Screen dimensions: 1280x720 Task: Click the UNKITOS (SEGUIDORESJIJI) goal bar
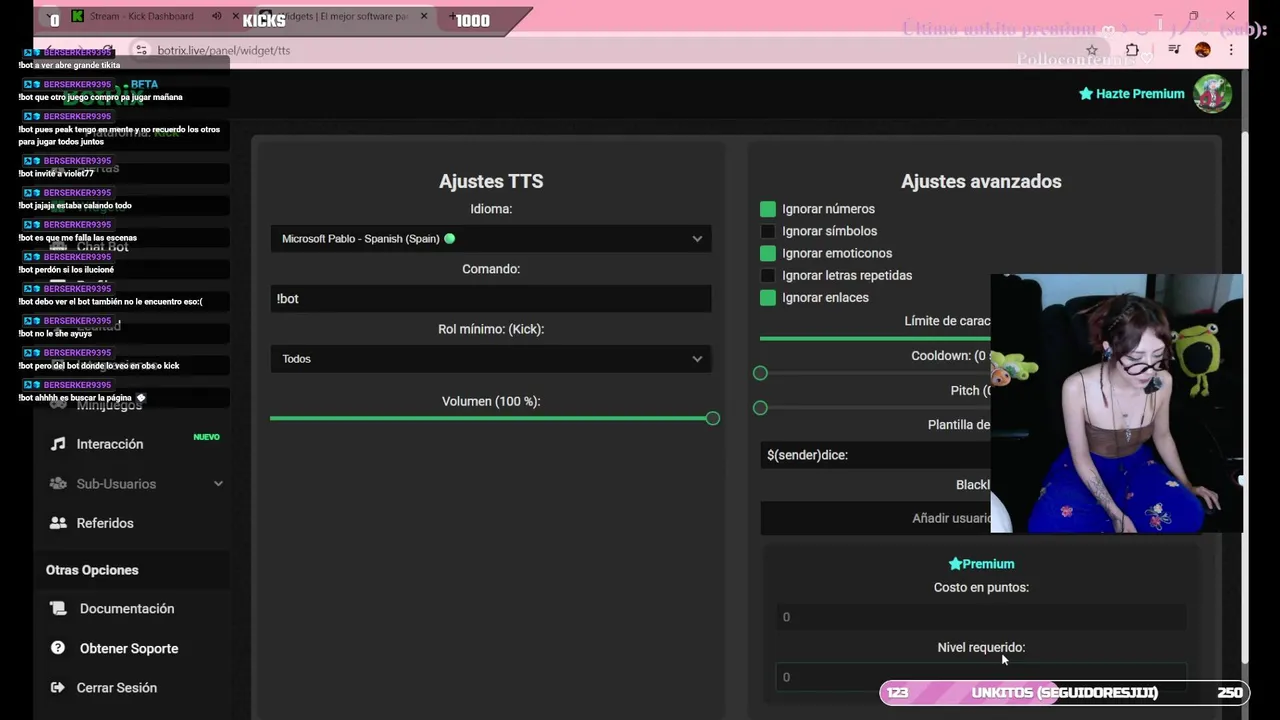point(1064,692)
